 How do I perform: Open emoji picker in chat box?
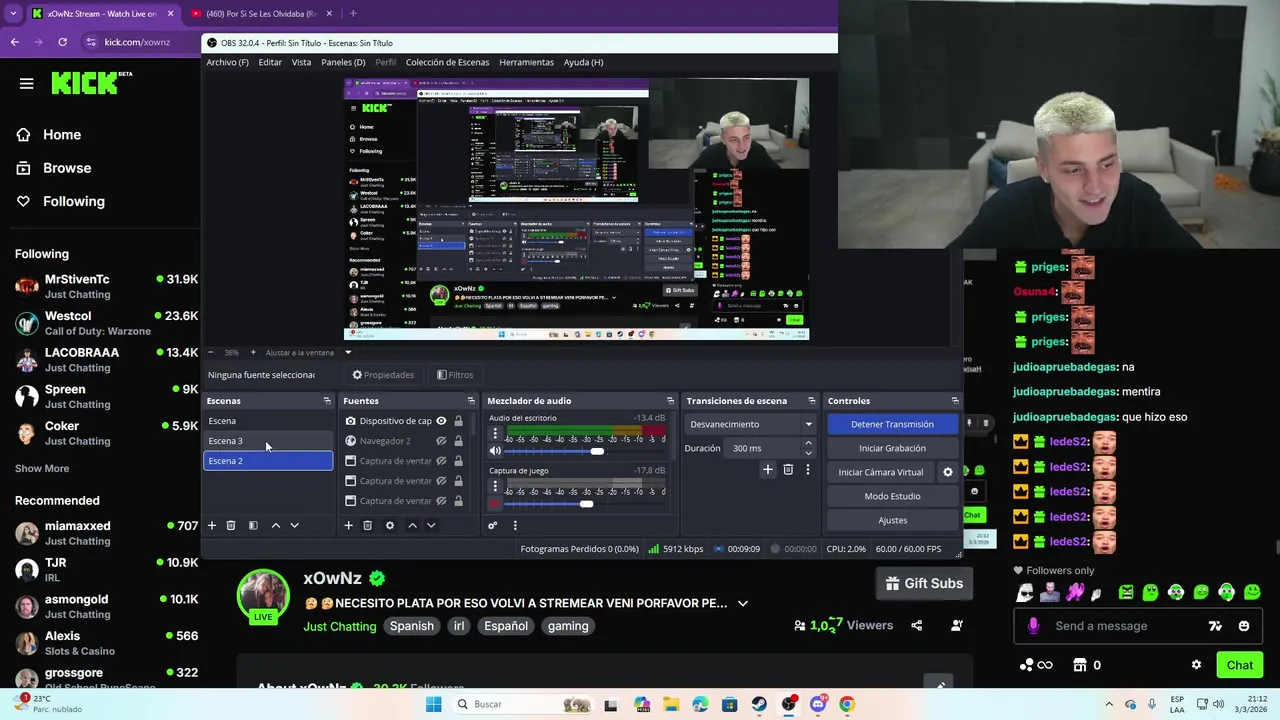[x=1244, y=626]
